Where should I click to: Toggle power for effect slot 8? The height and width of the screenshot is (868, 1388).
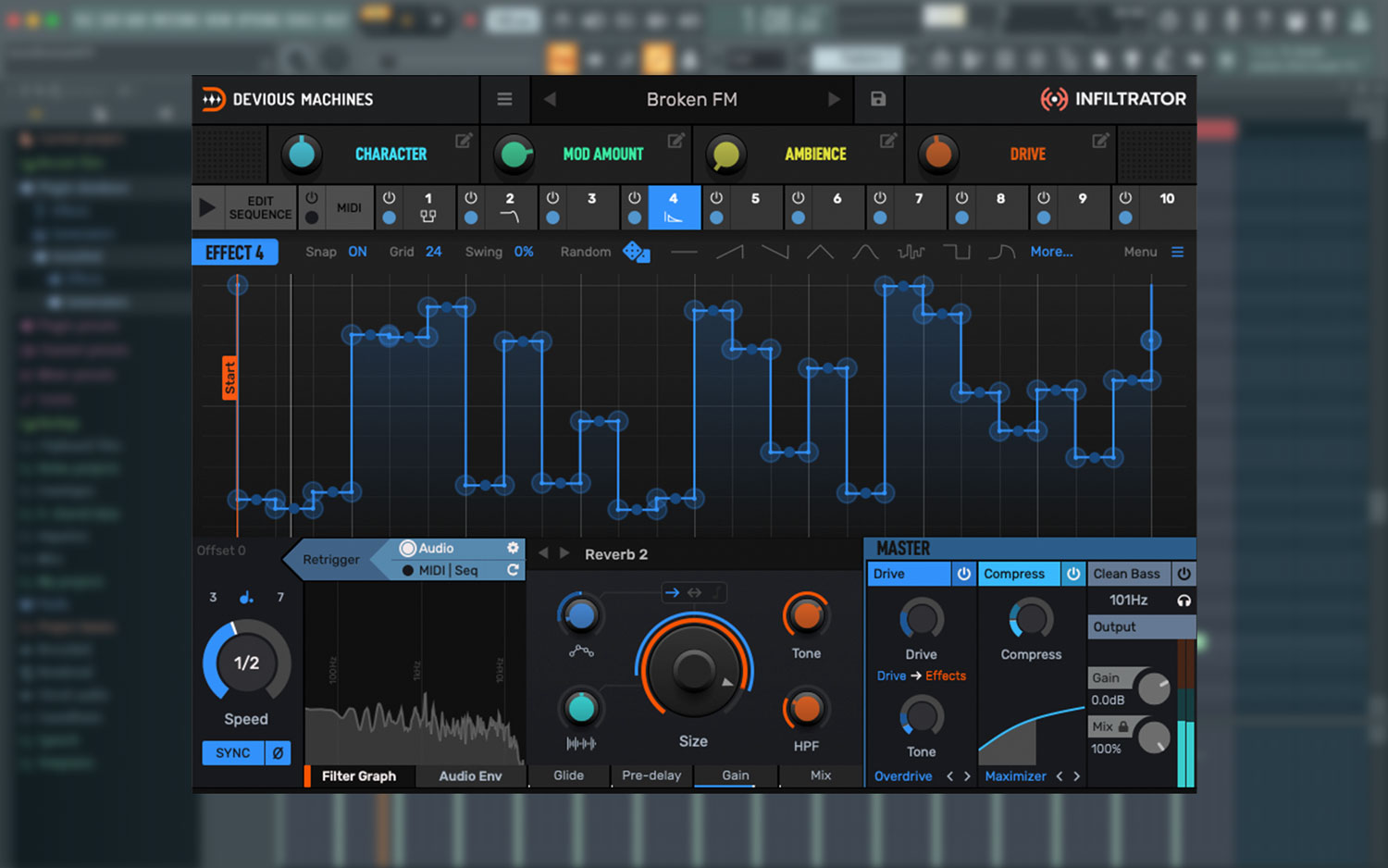click(x=961, y=198)
